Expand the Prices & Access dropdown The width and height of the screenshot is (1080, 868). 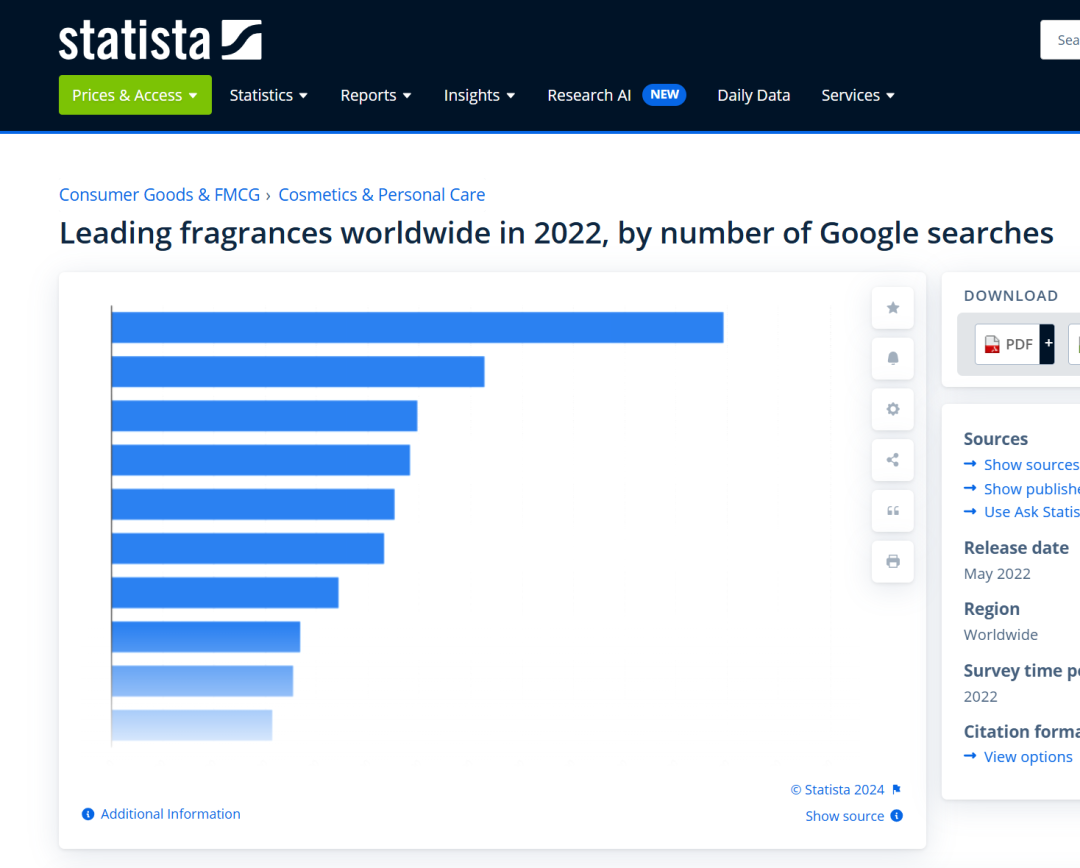point(135,95)
